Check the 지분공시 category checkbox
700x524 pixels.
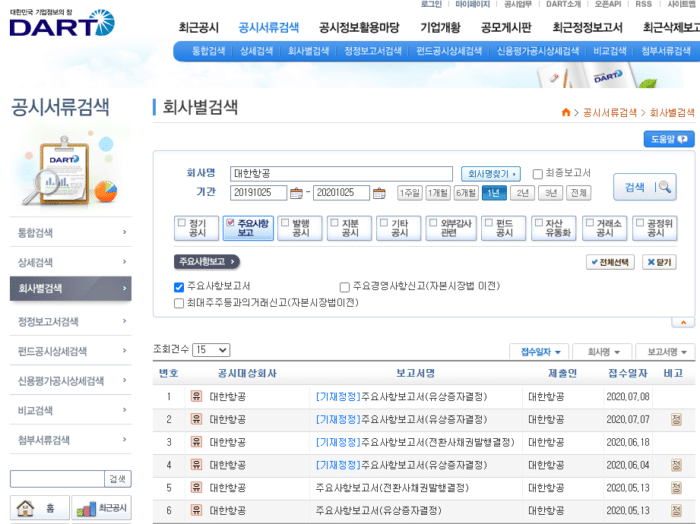(x=334, y=223)
